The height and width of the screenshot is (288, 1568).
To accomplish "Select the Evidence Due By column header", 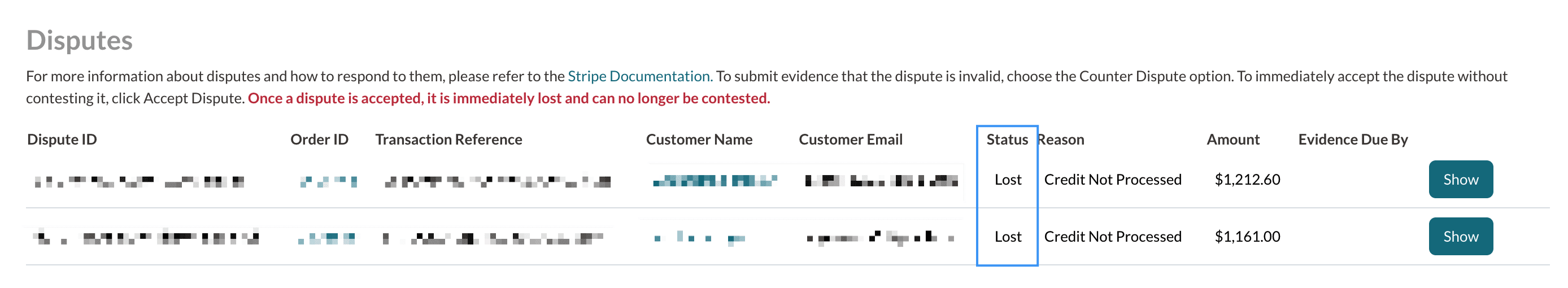I will pos(1353,139).
